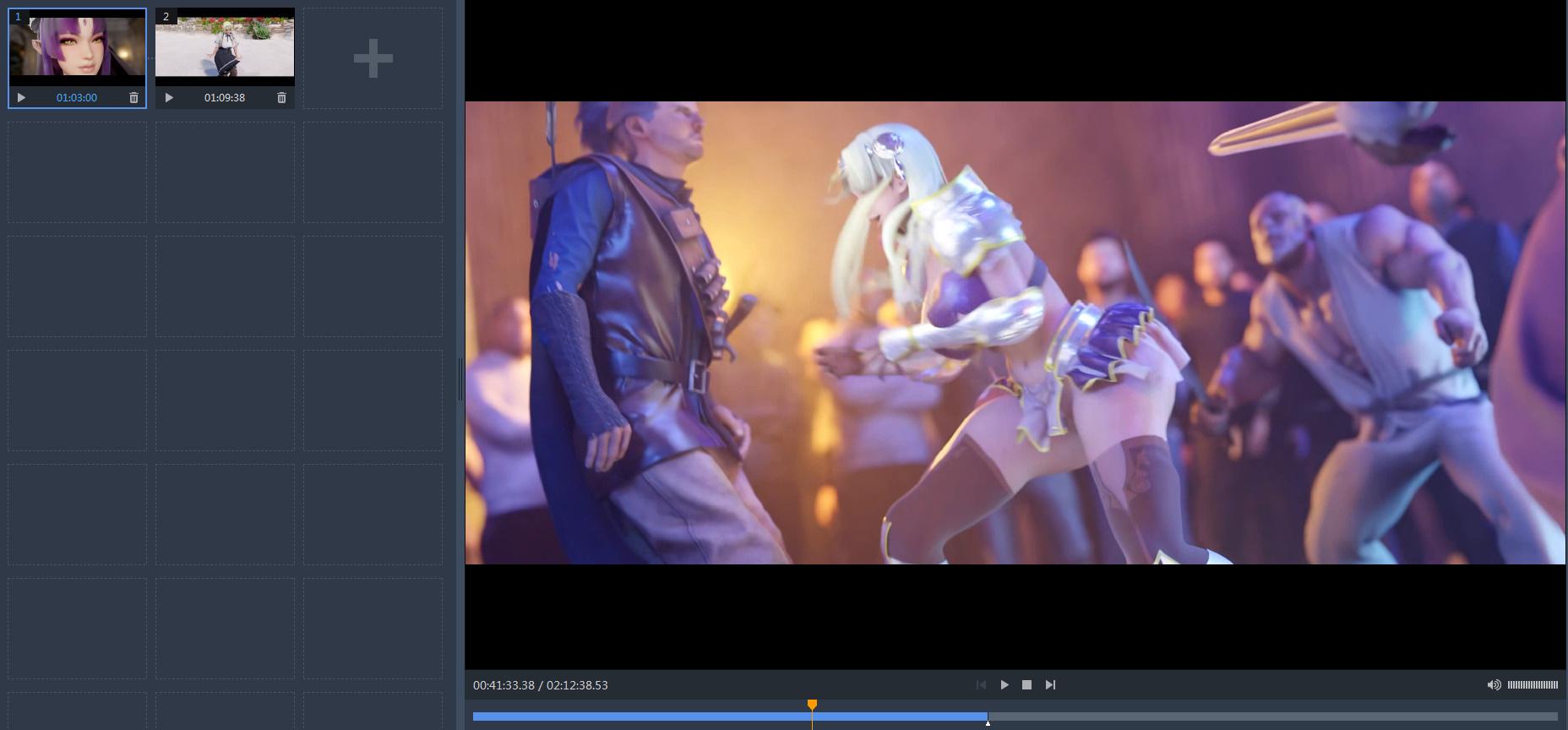Click the 01:03:00 duration of clip 1
Image resolution: width=1568 pixels, height=730 pixels.
[77, 98]
